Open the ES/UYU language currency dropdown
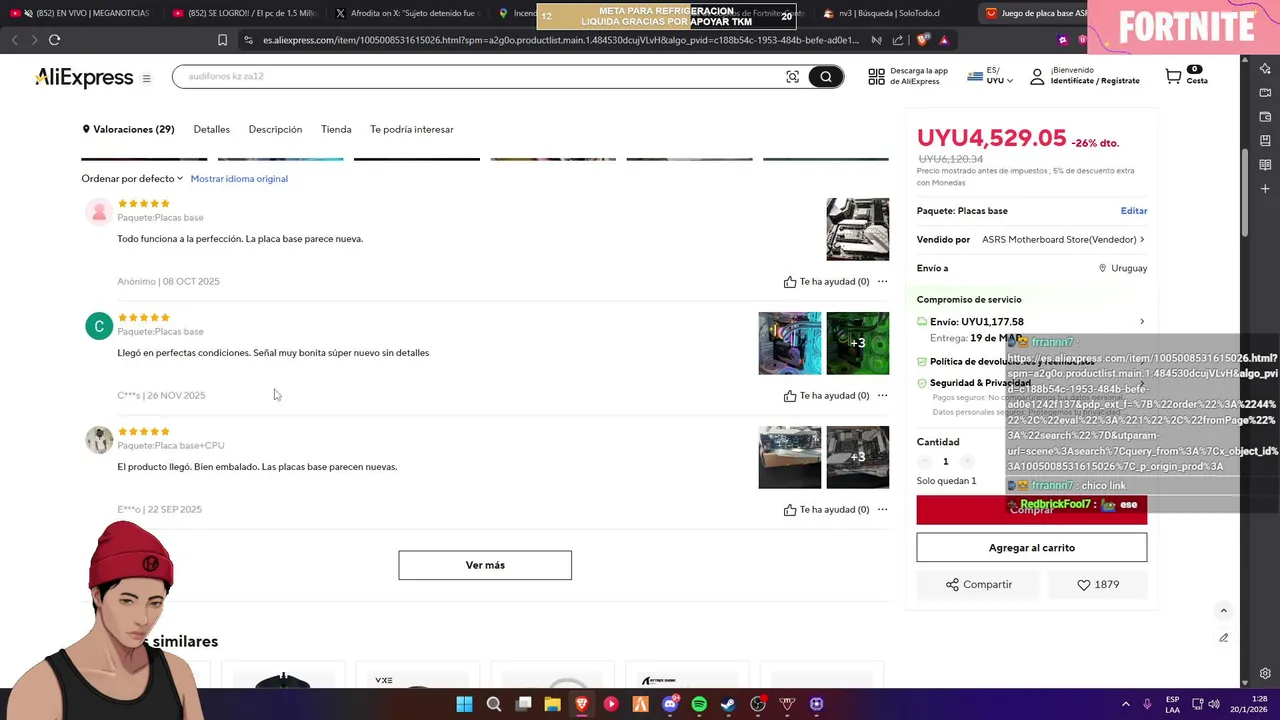The height and width of the screenshot is (720, 1280). (x=990, y=76)
